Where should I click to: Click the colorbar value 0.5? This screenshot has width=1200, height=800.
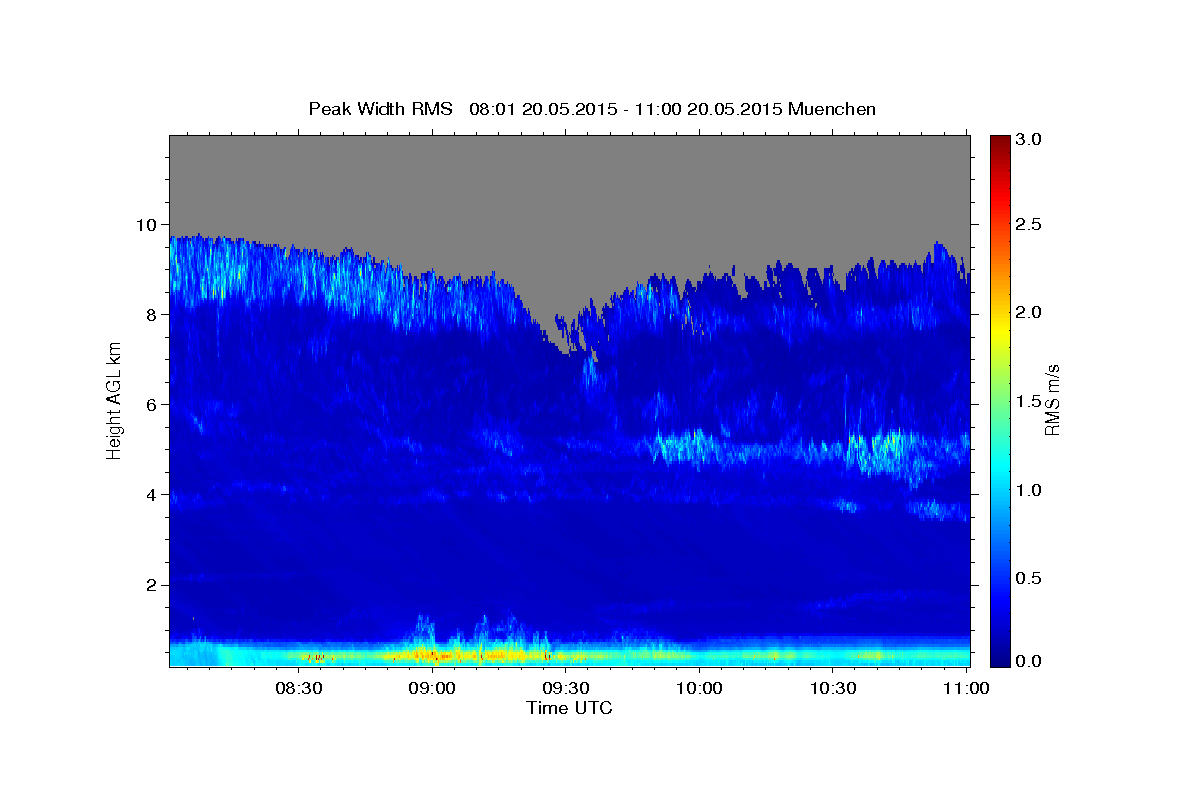click(1028, 578)
